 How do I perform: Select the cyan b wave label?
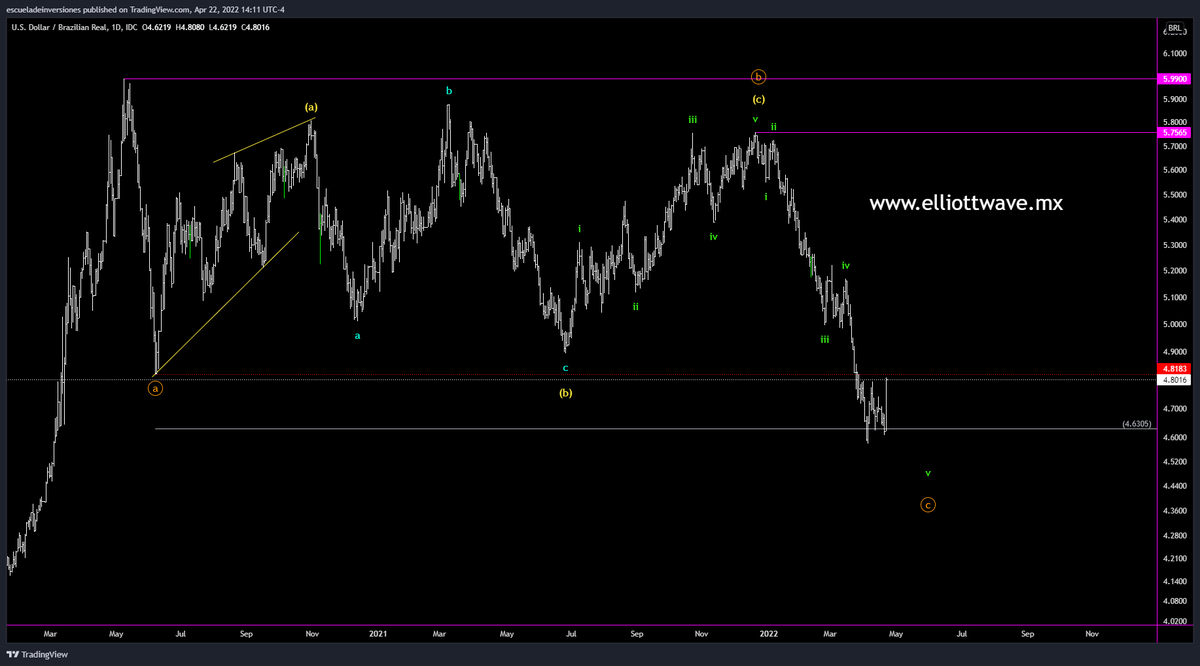point(449,90)
